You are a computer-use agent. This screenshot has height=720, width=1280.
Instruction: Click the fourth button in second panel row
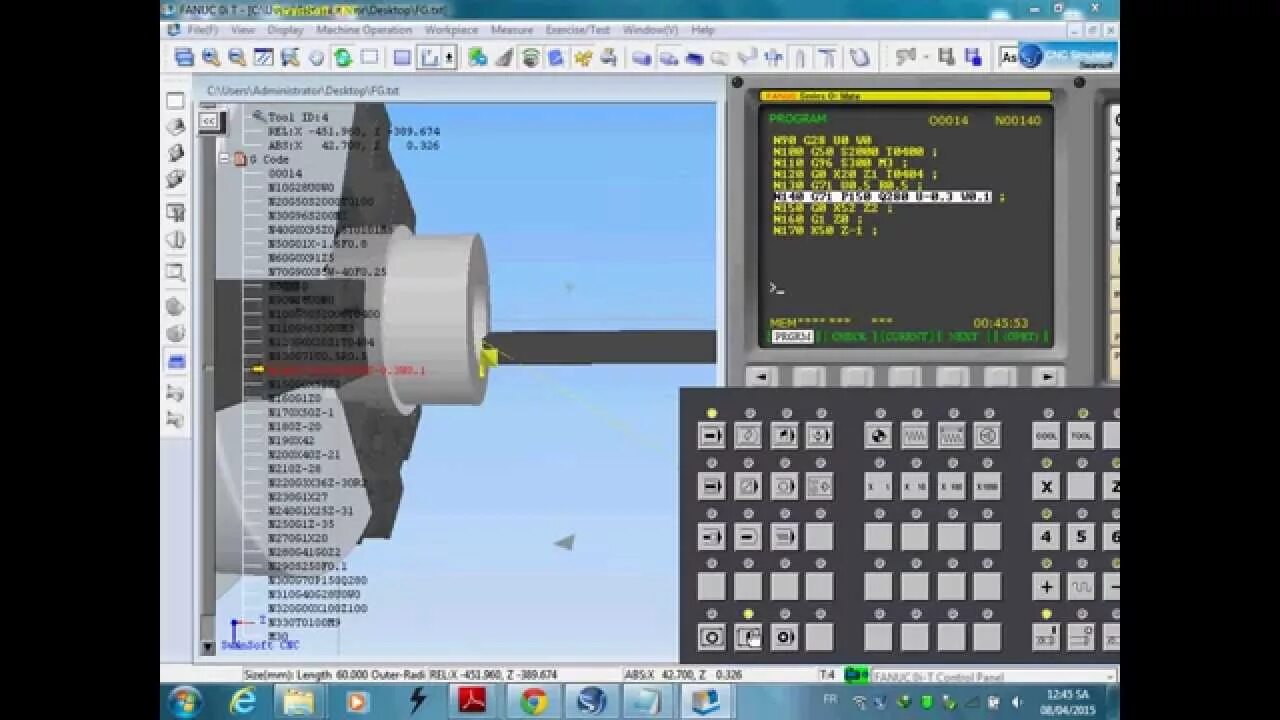coord(820,486)
